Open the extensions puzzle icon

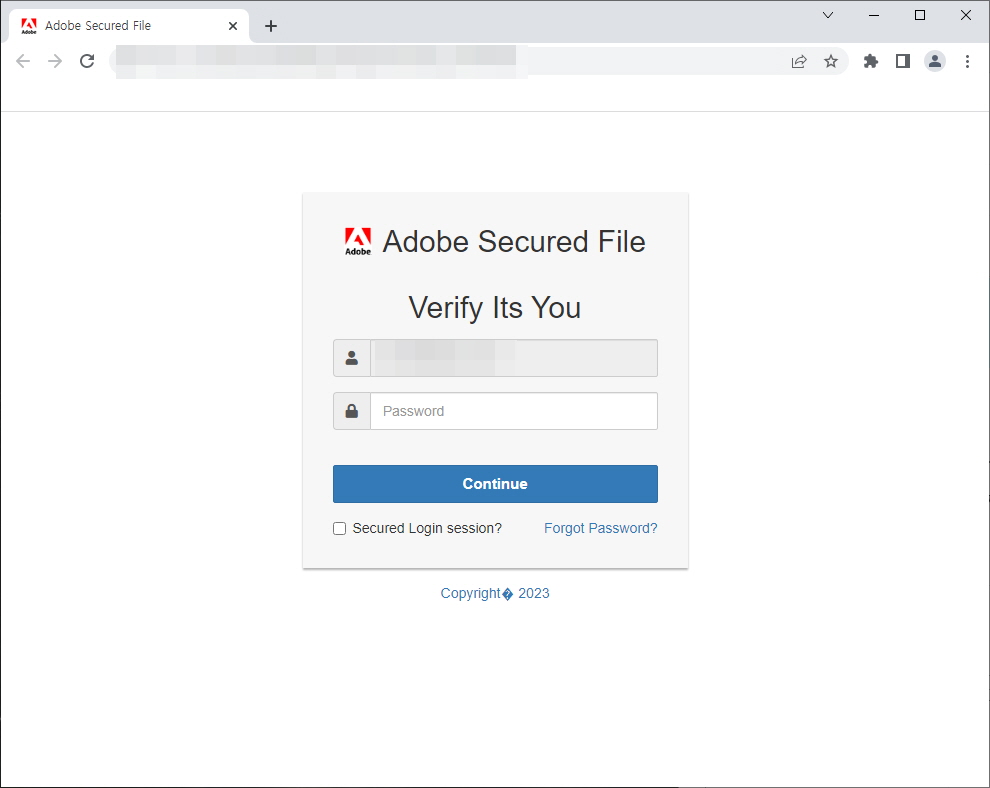tap(871, 61)
